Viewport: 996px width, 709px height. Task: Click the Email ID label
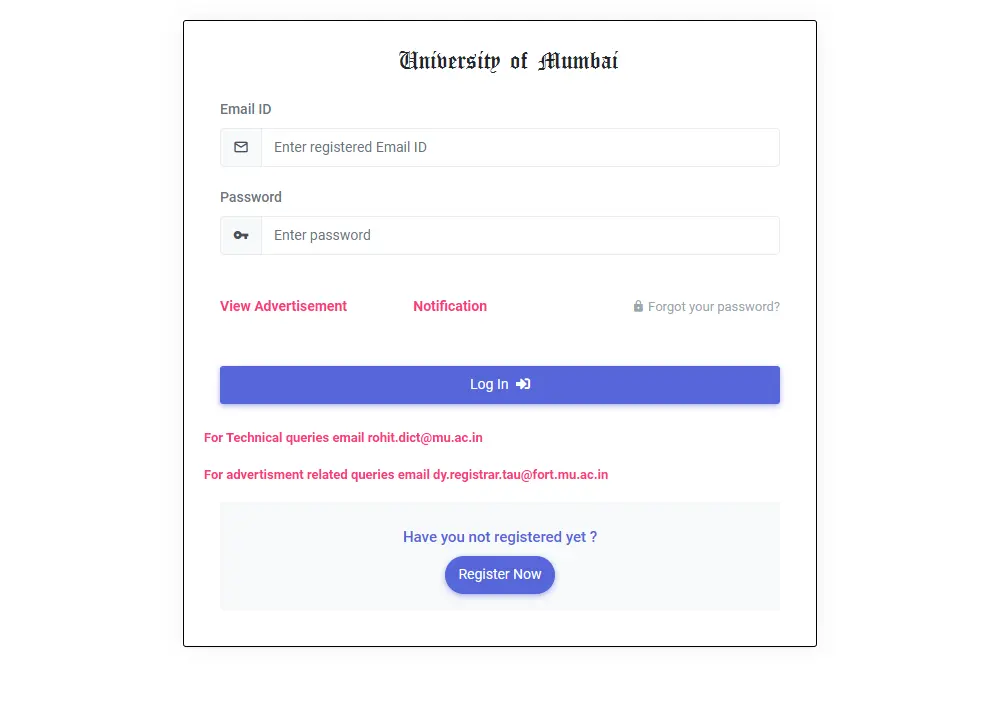click(245, 109)
